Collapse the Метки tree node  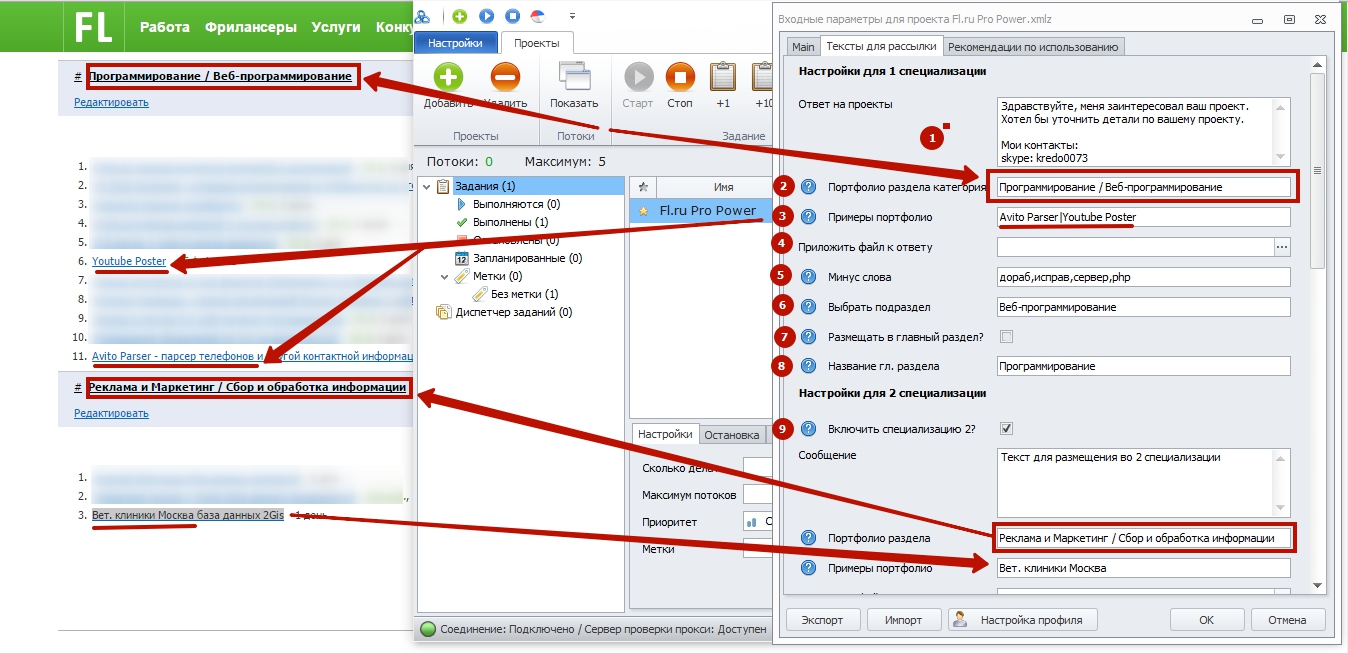pos(445,276)
